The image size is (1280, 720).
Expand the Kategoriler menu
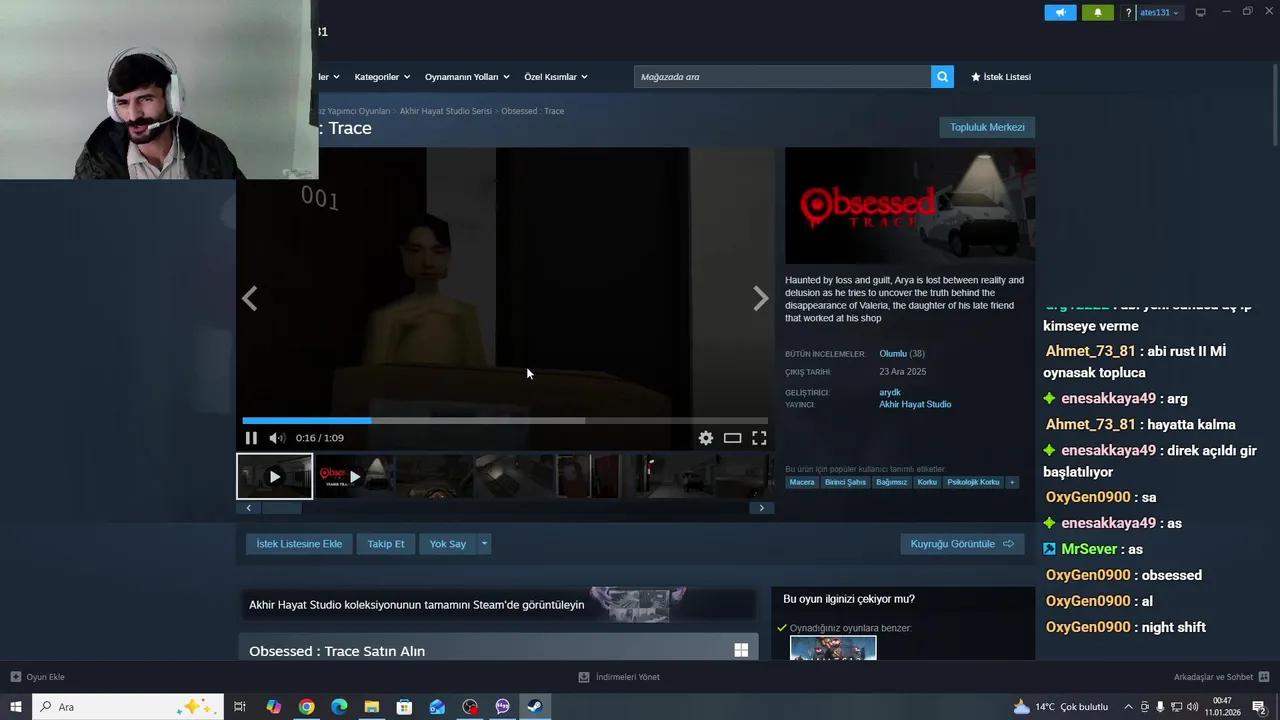pos(381,77)
